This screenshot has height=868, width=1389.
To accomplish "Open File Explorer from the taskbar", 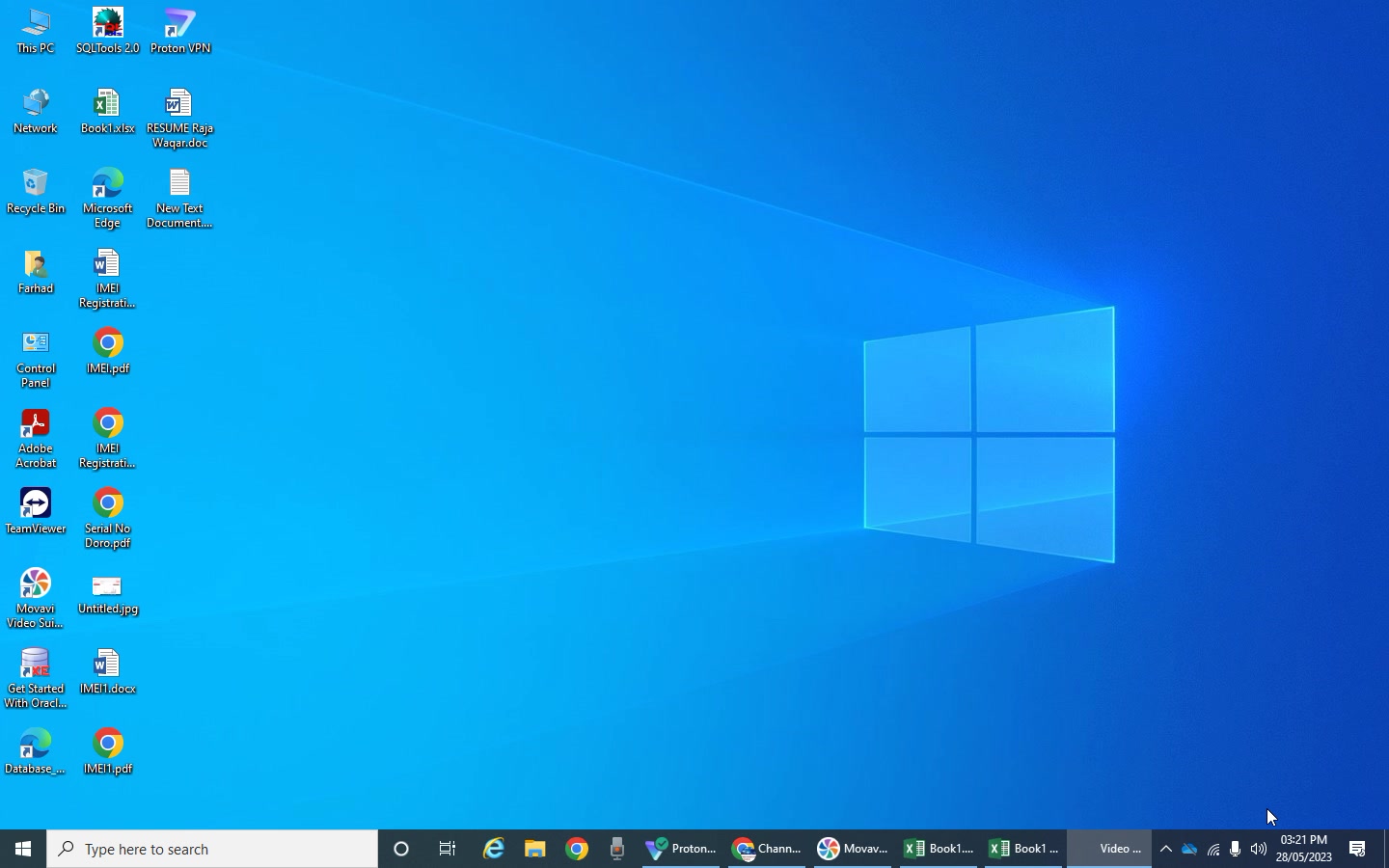I will 536,850.
